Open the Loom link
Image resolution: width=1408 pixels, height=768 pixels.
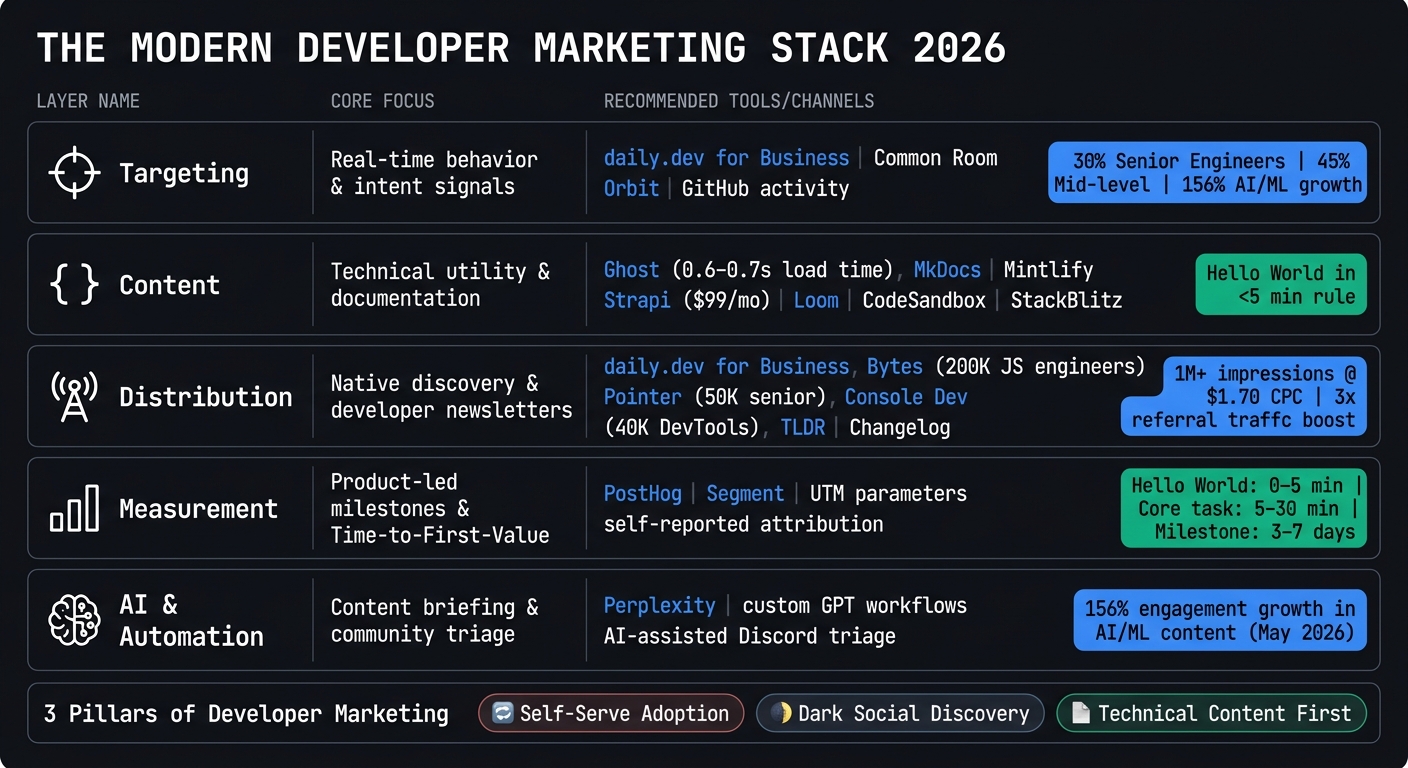pyautogui.click(x=816, y=300)
